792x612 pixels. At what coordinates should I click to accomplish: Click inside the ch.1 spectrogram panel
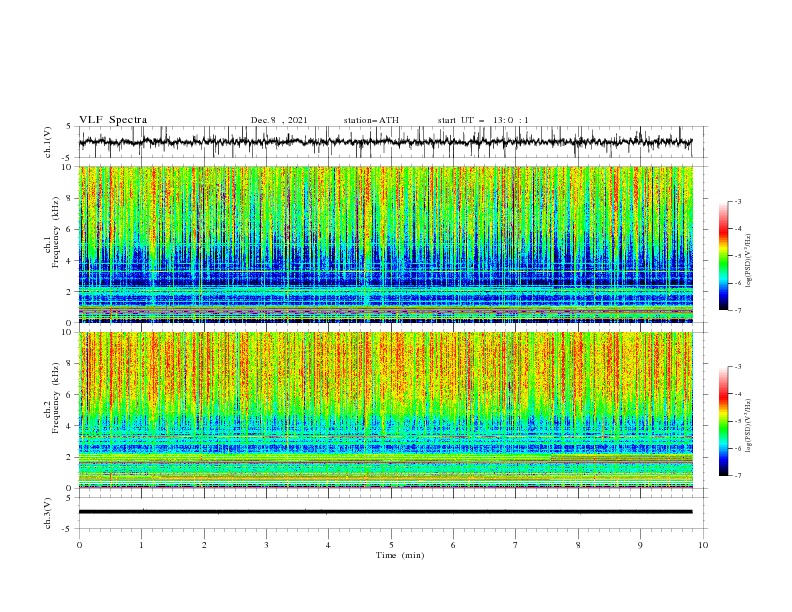tap(385, 244)
